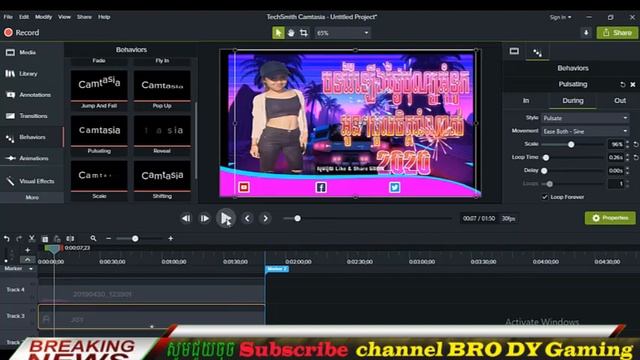
Task: Open the Help menu
Action: (104, 17)
